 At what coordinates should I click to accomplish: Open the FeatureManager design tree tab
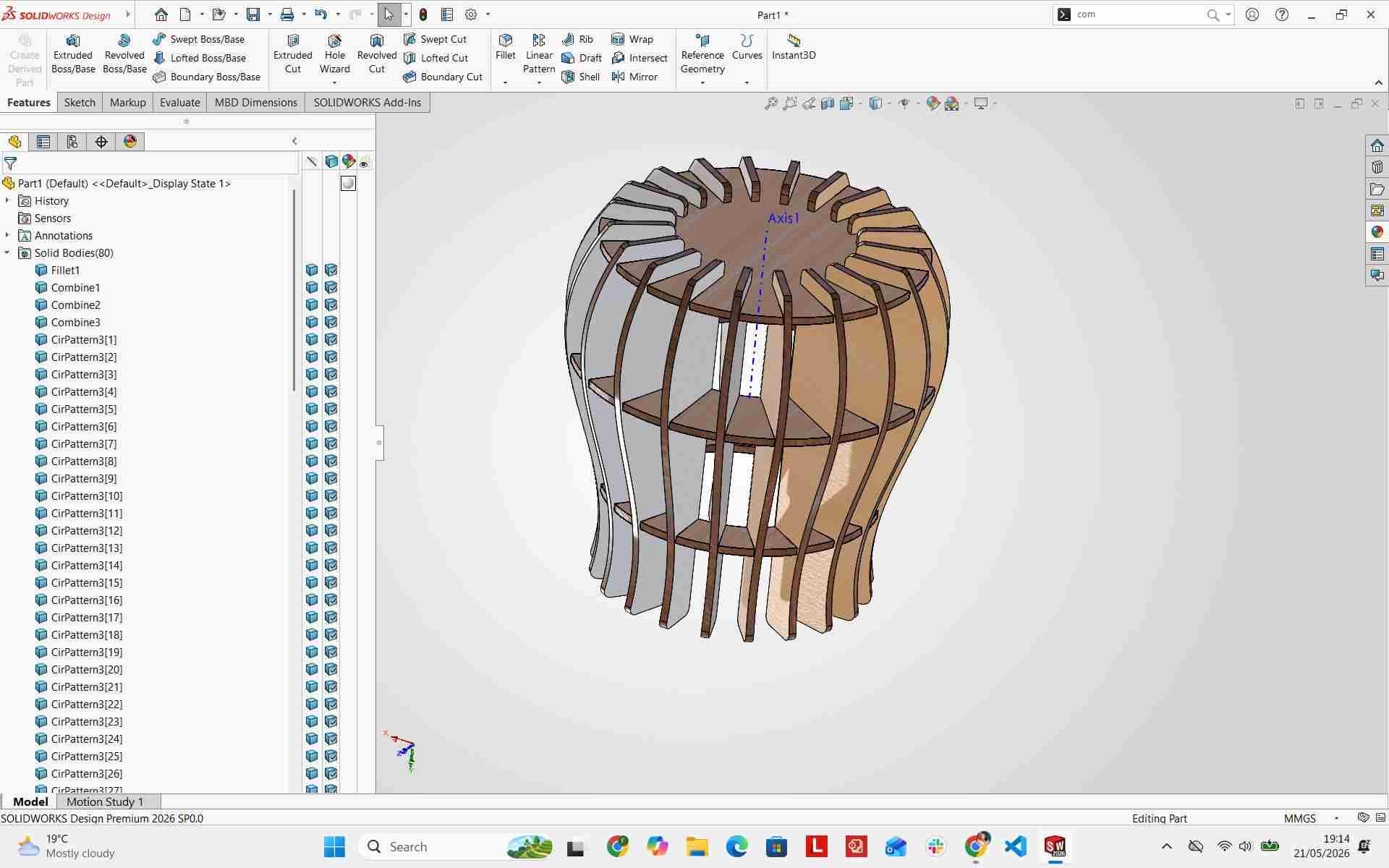click(x=14, y=142)
